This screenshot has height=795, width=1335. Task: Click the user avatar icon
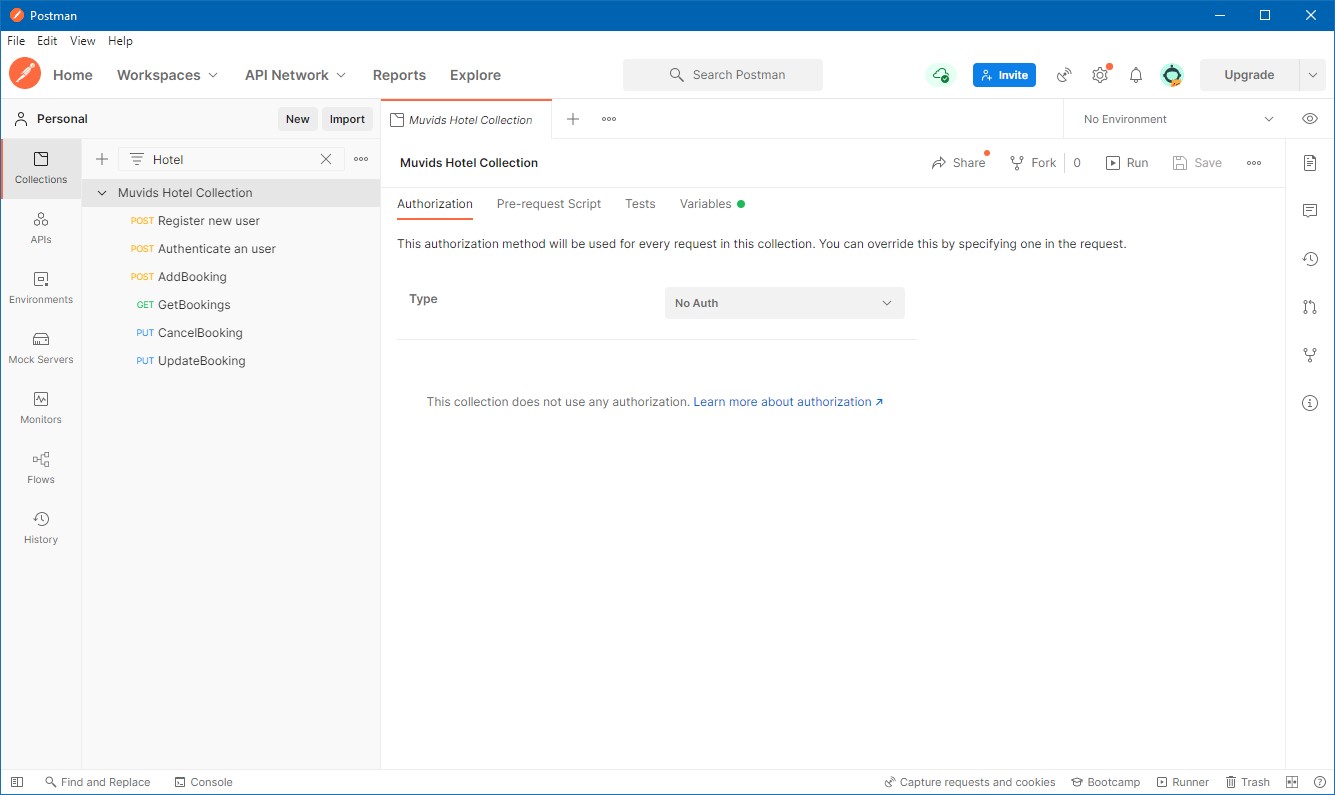tap(1172, 75)
